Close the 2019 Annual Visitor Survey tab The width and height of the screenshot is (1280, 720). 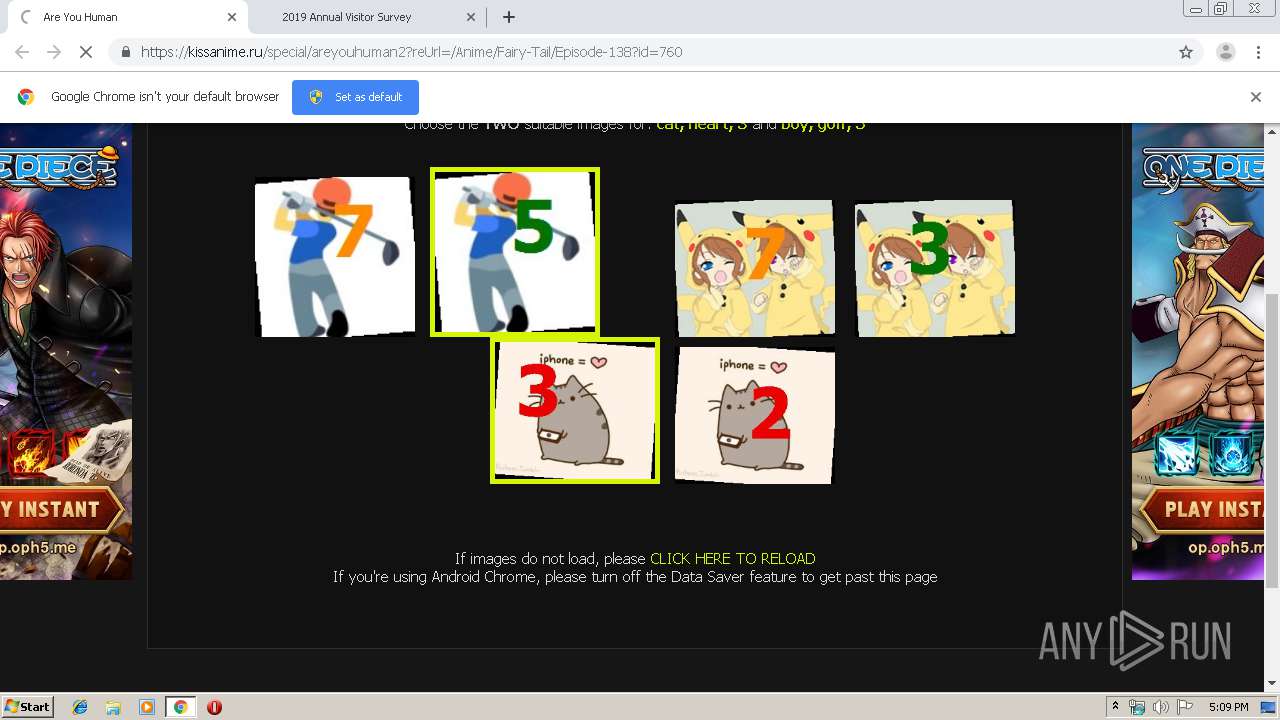point(471,17)
